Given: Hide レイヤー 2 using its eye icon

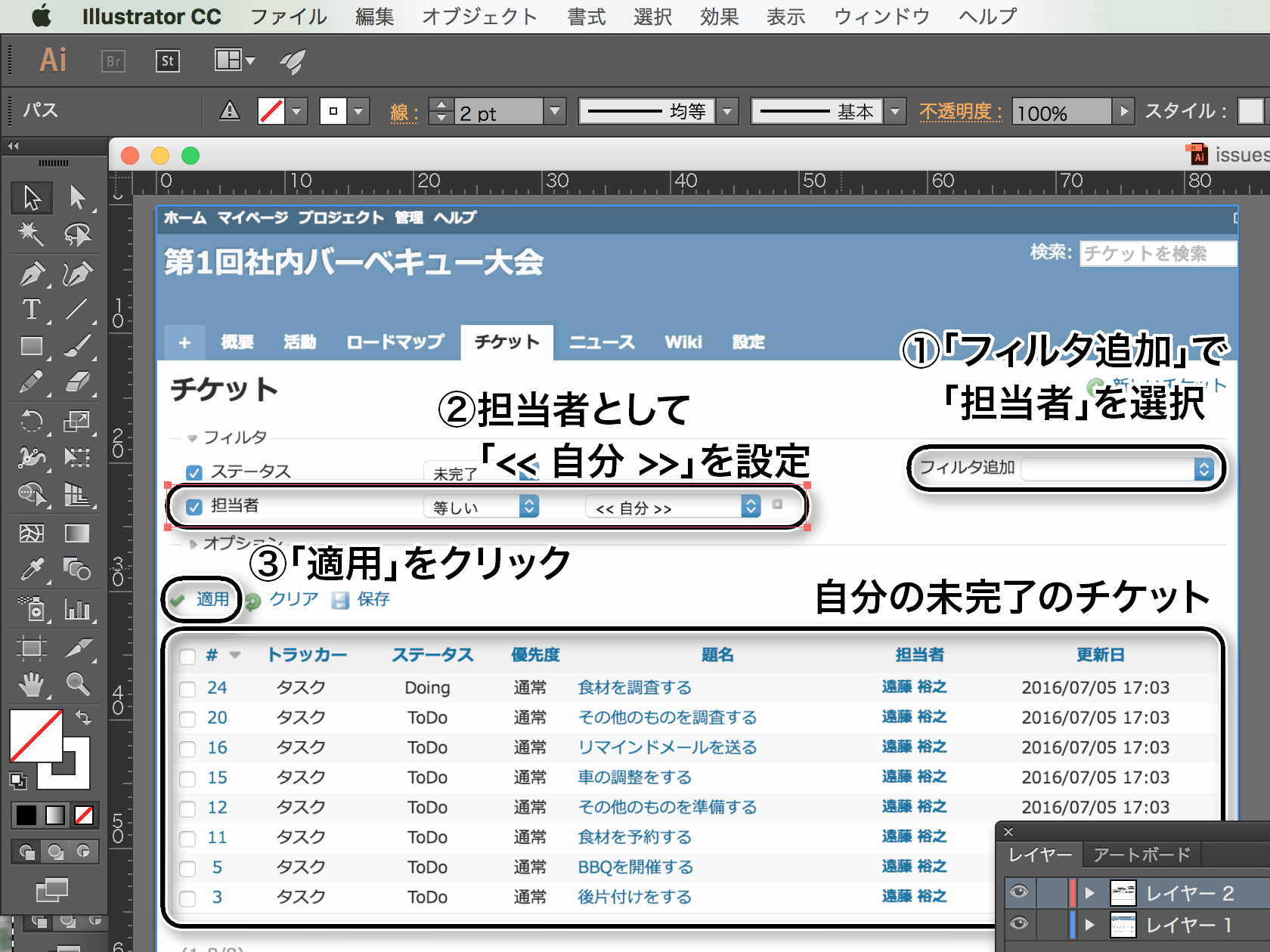Looking at the screenshot, I should point(1019,892).
